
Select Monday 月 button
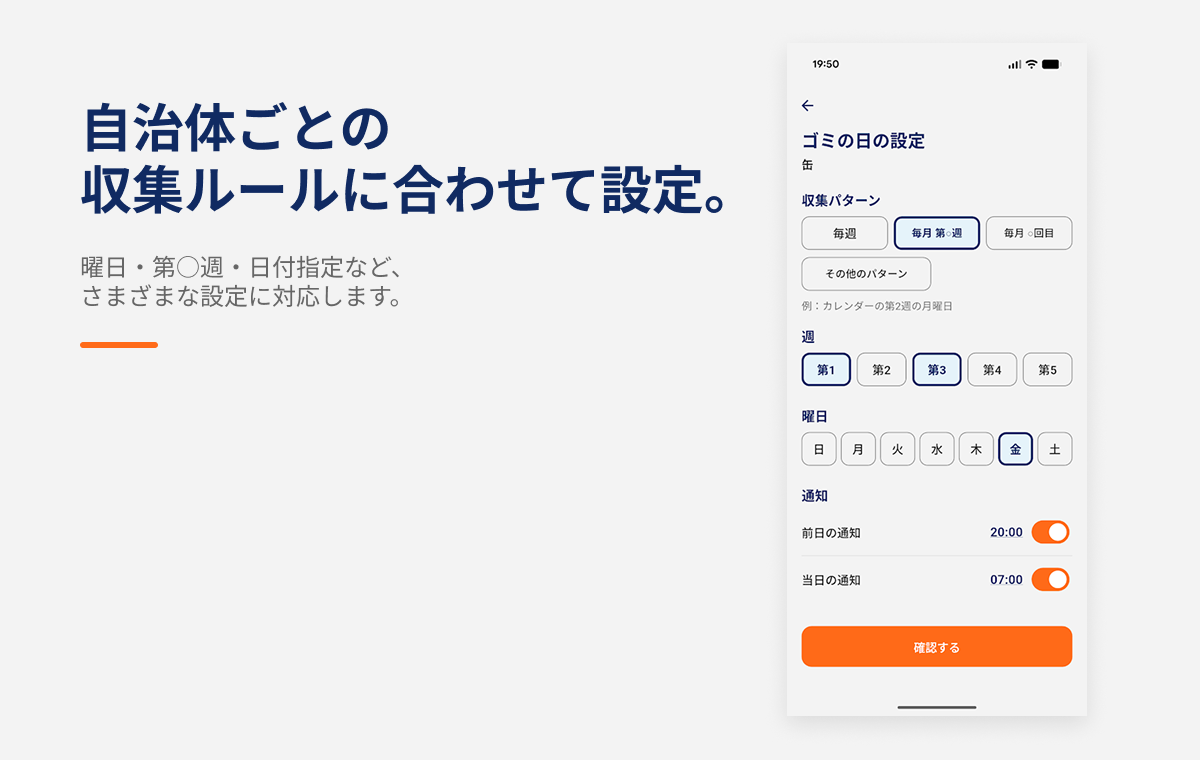[858, 449]
